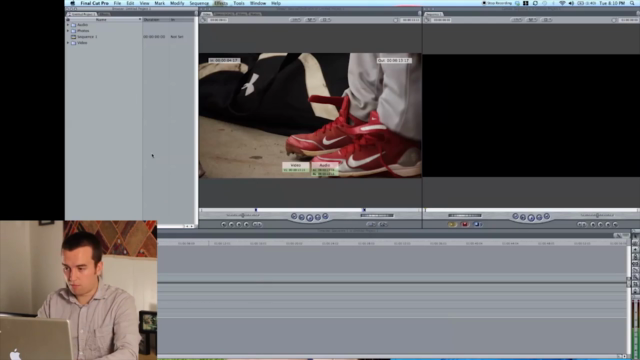Click the Canvas shuttle control slider
Viewport: 640px width, 360px height.
597,215
